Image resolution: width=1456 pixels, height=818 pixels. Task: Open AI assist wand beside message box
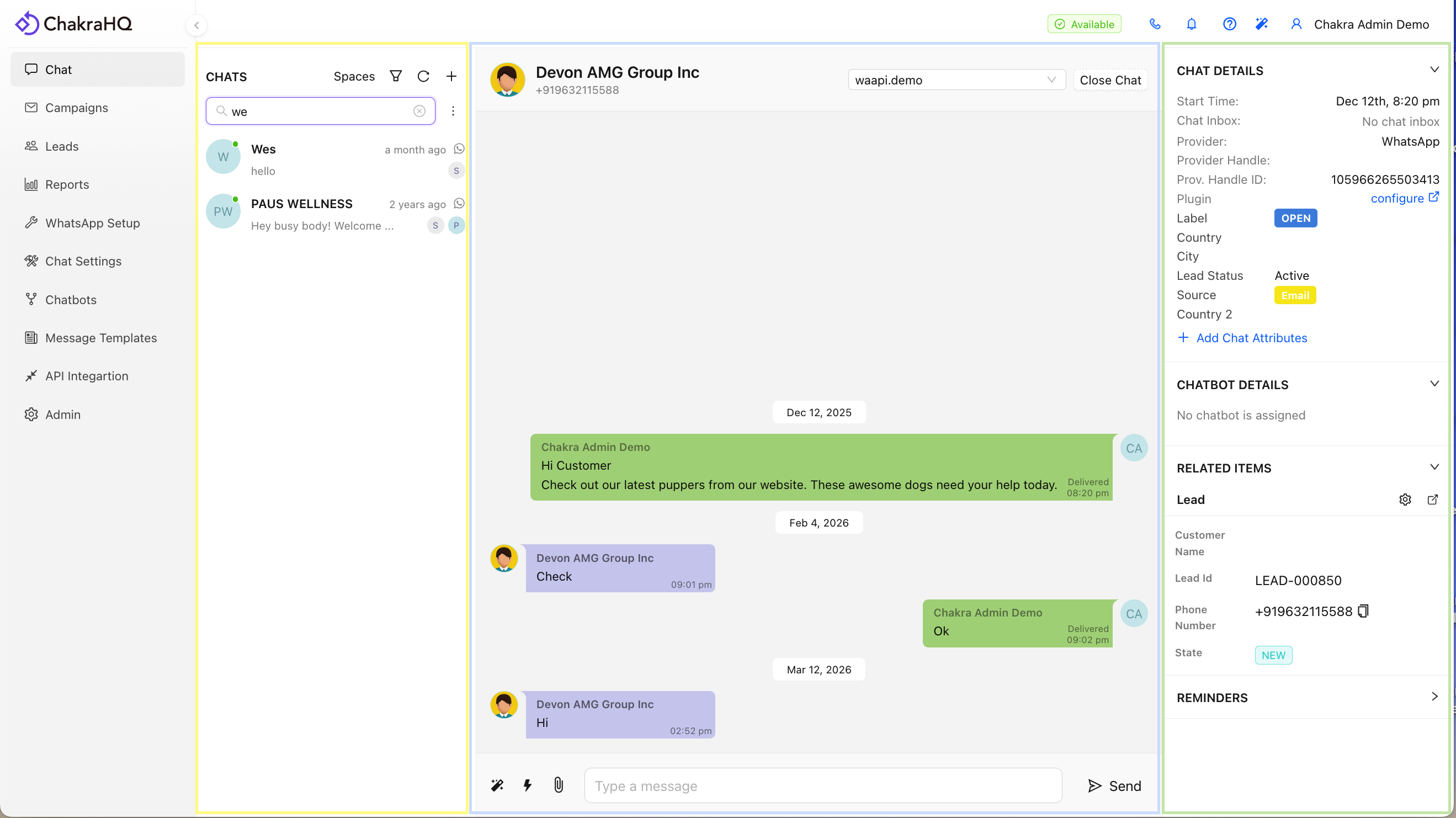coord(497,785)
